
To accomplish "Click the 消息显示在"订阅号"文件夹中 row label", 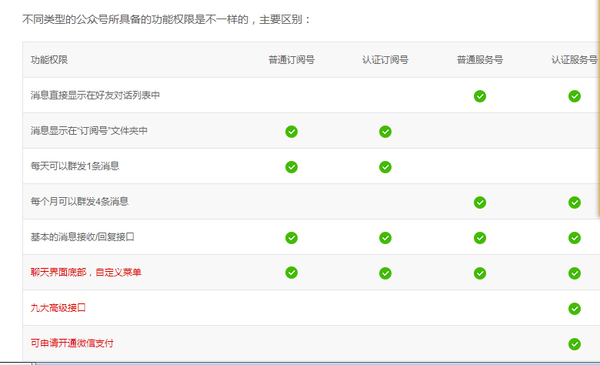I will coord(89,131).
